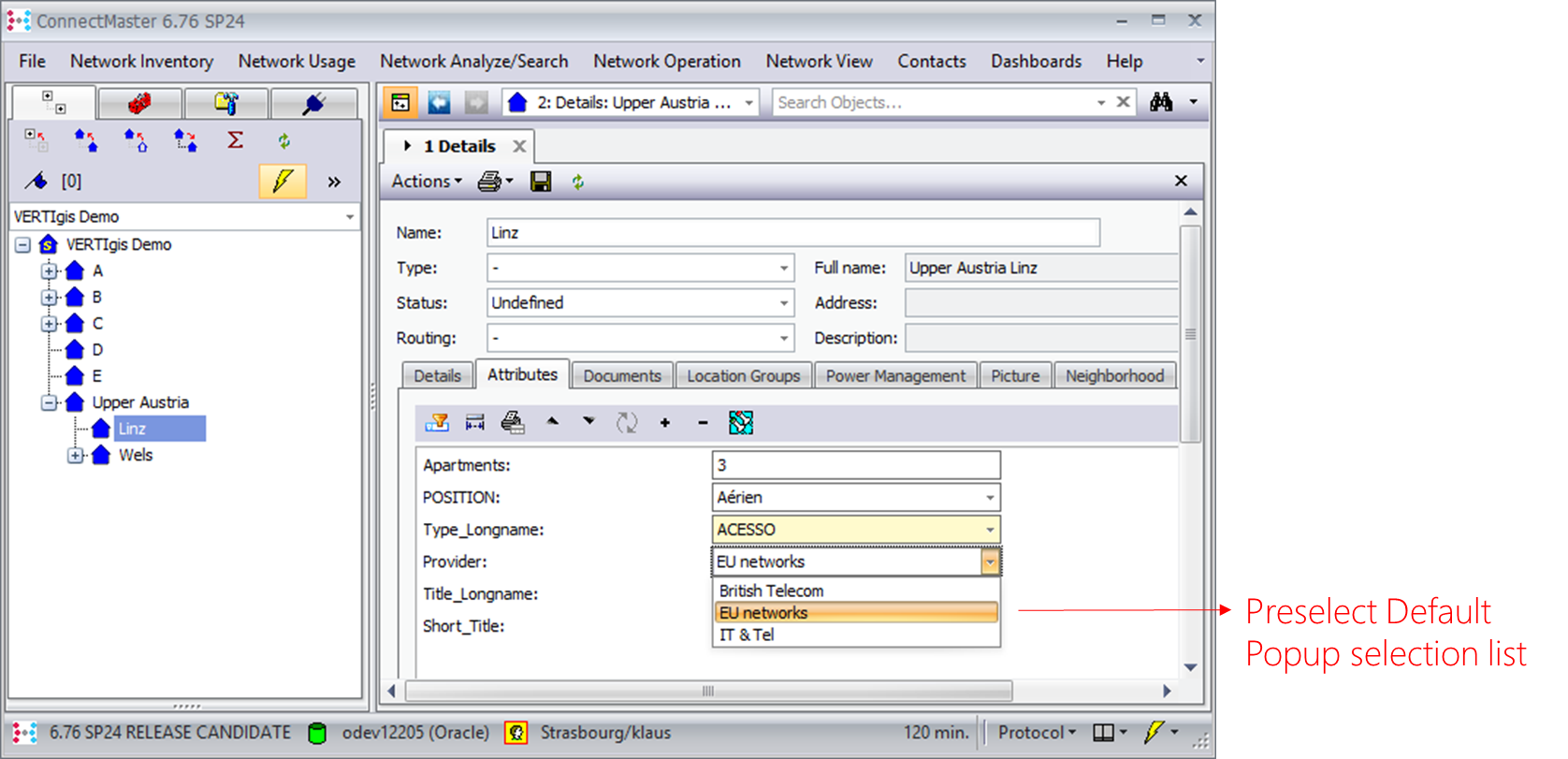Open the hammer and wrench tools tab
Viewport: 1568px width, 759px height.
point(226,103)
